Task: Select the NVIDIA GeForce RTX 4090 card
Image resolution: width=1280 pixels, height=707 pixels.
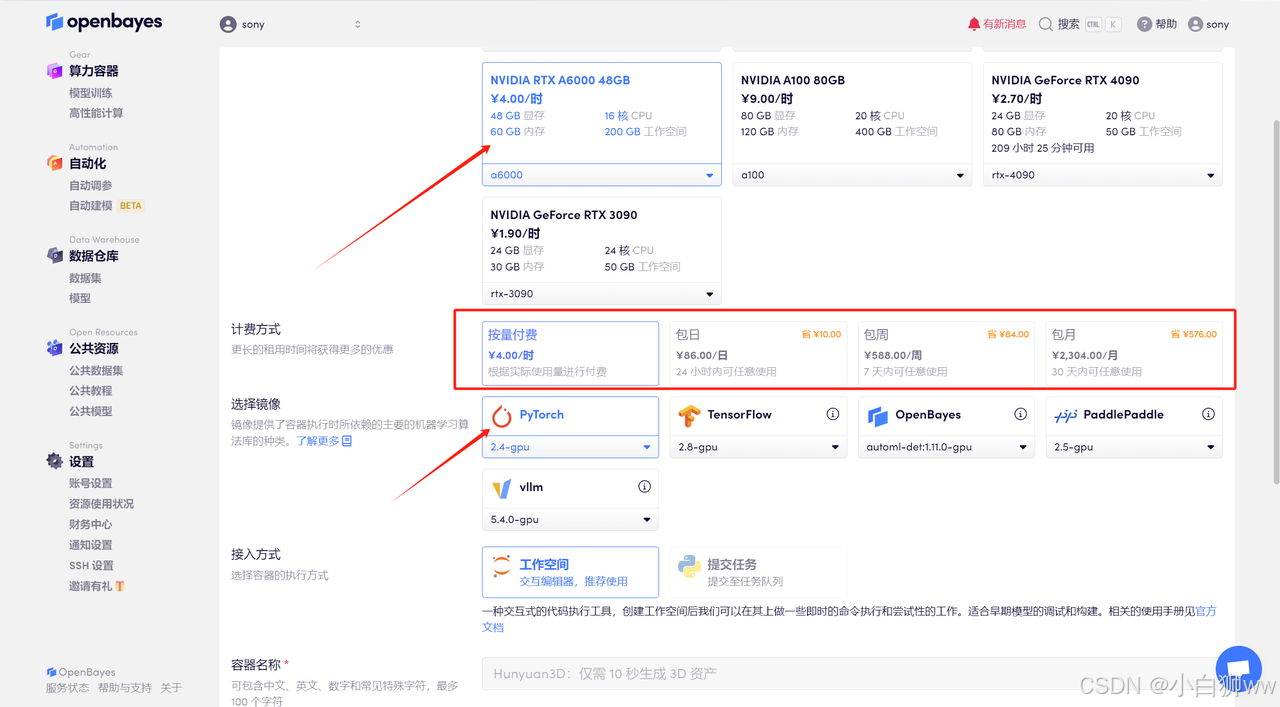Action: click(1102, 125)
